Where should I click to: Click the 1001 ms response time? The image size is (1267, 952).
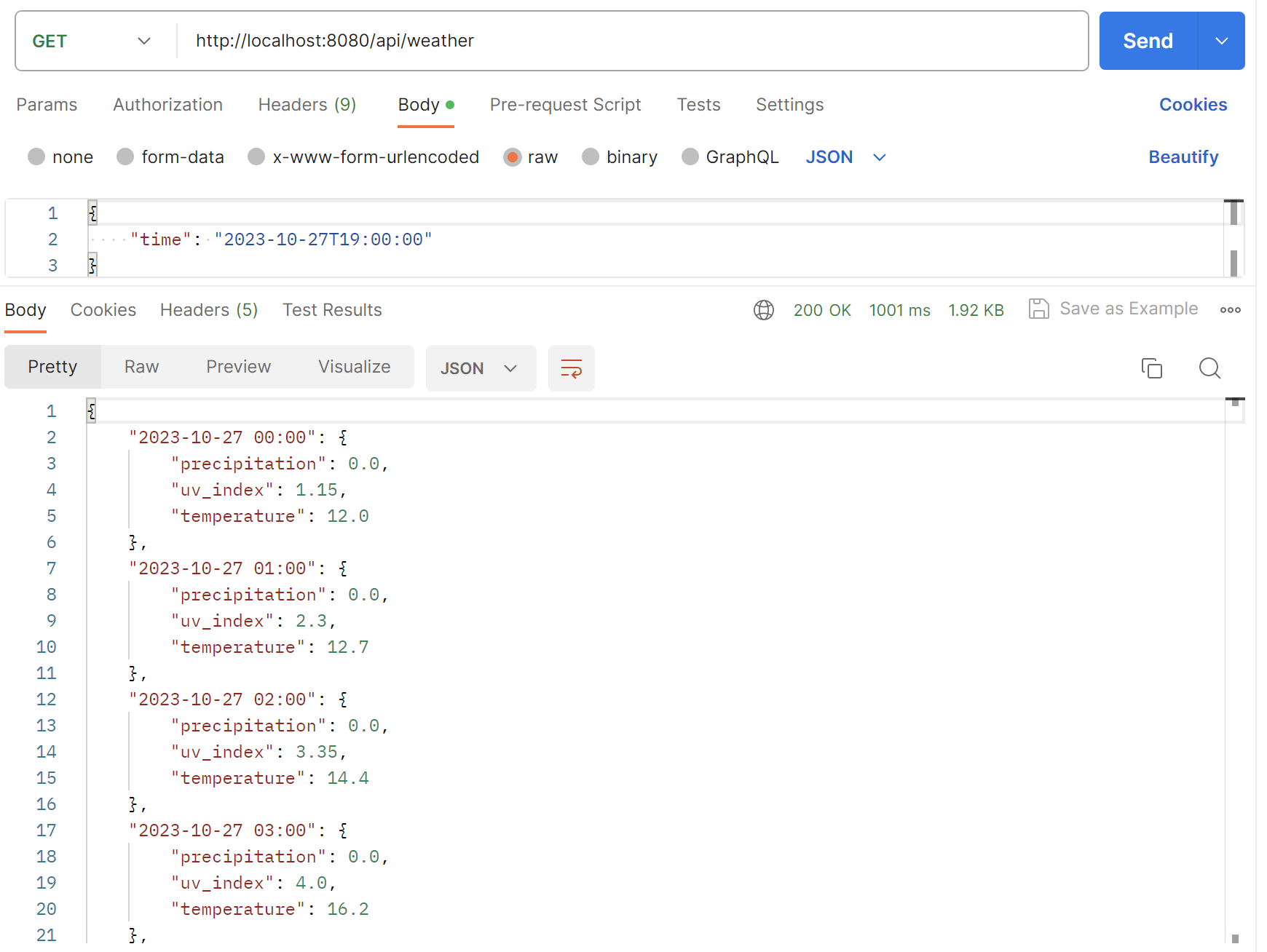click(899, 310)
